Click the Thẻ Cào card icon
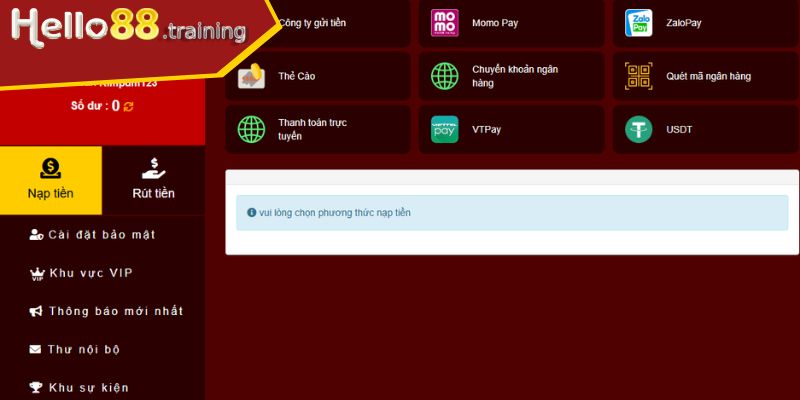This screenshot has width=800, height=400. click(x=252, y=76)
